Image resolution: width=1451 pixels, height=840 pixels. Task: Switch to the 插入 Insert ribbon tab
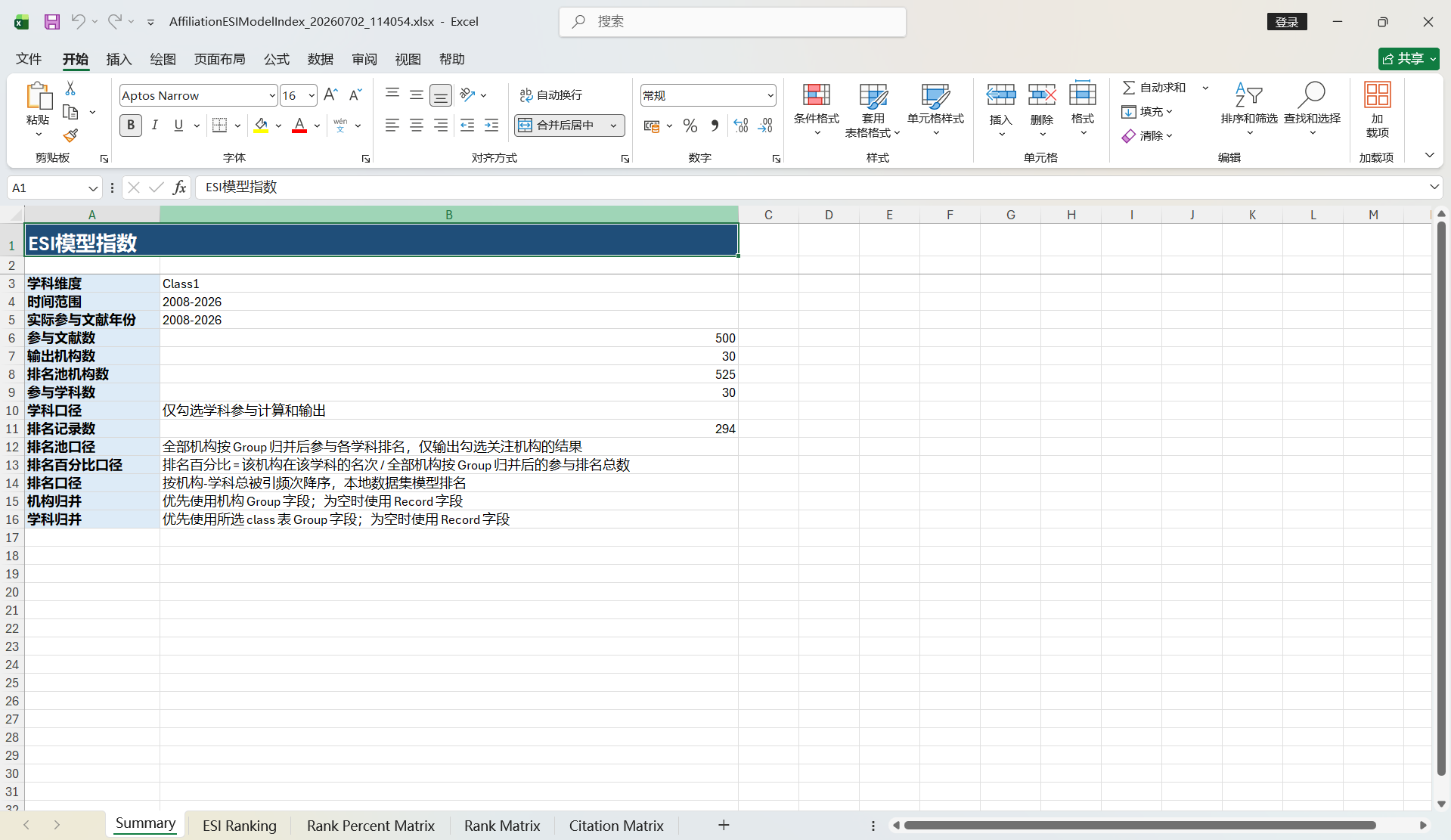[x=119, y=59]
